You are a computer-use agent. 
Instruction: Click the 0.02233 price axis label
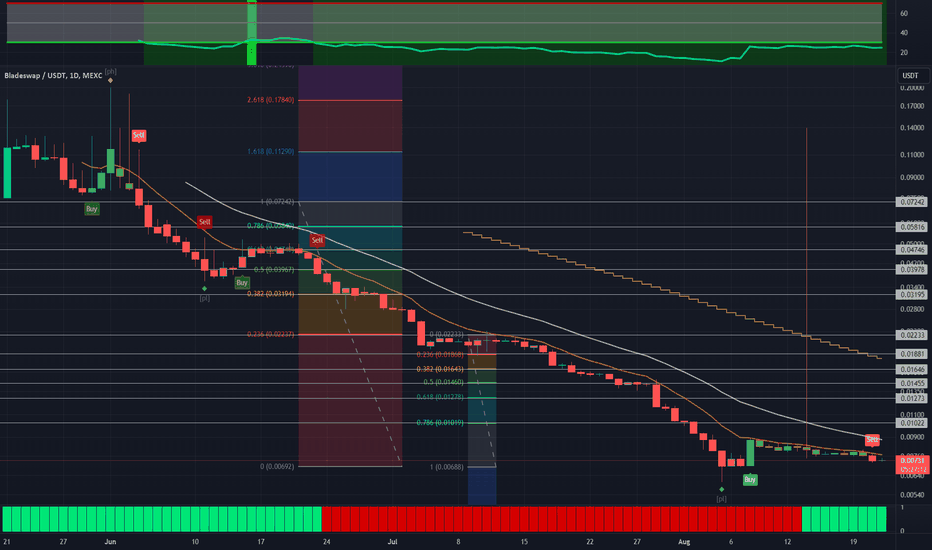pos(912,335)
